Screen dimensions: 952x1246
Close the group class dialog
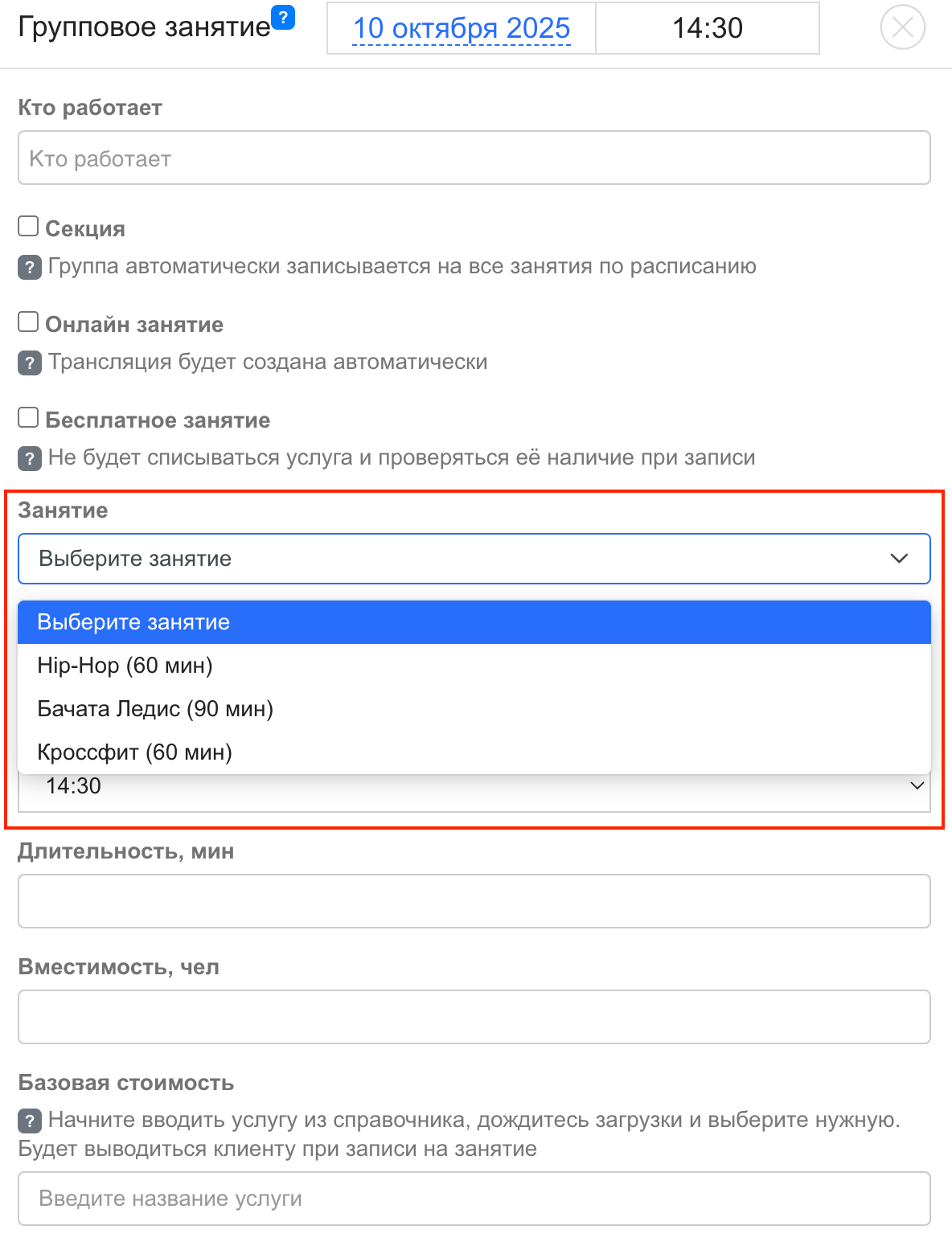(x=902, y=27)
